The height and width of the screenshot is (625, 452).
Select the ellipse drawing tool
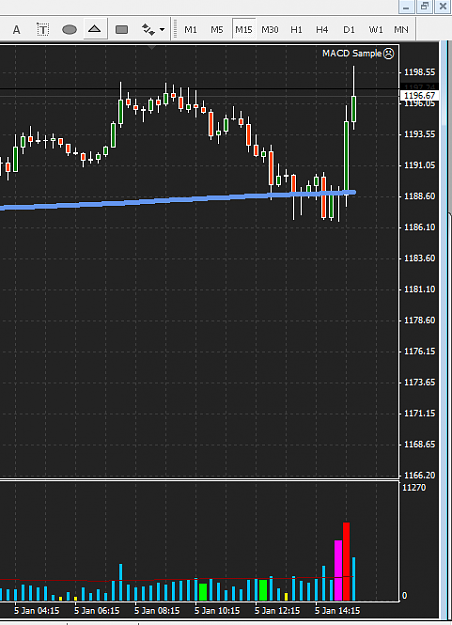tap(69, 30)
